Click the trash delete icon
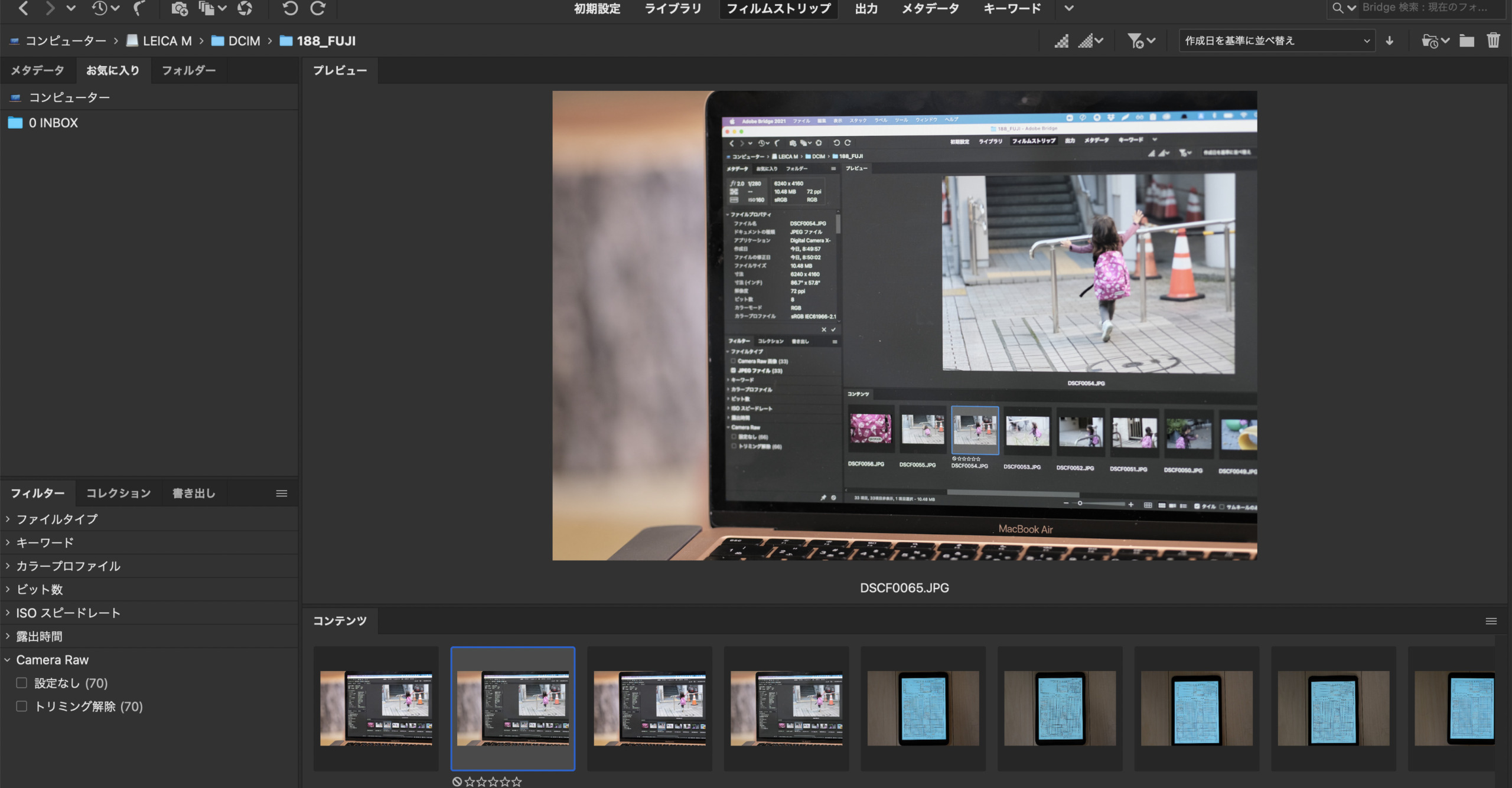The height and width of the screenshot is (788, 1512). pos(1493,40)
